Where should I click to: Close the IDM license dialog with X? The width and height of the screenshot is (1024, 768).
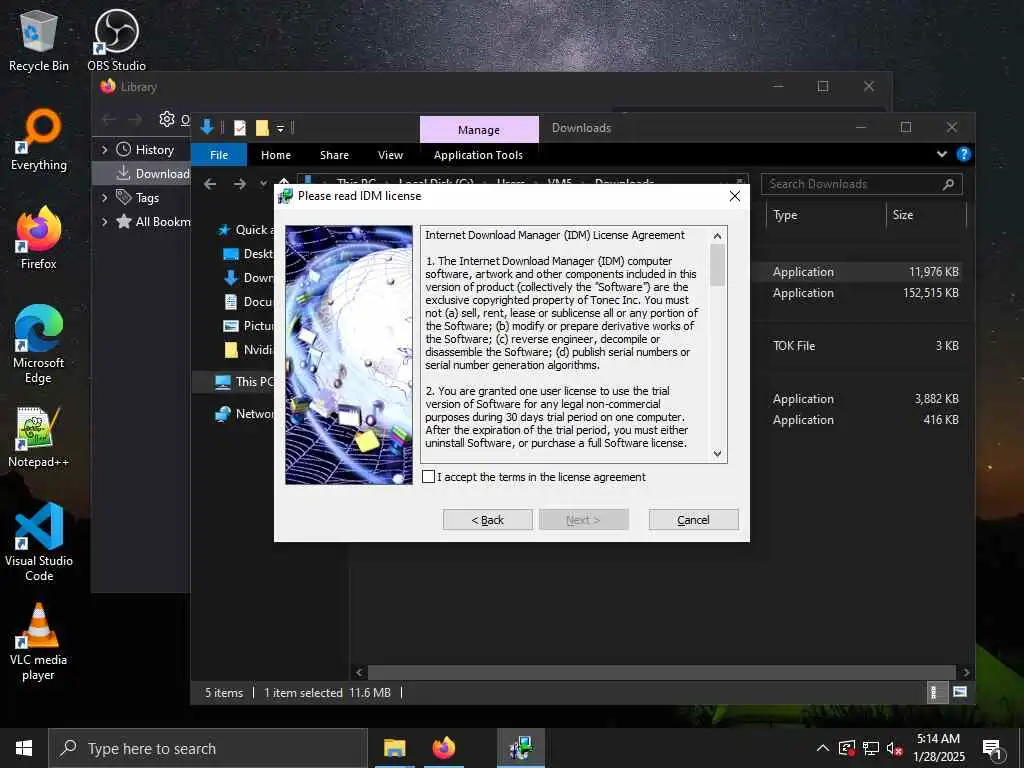(735, 196)
